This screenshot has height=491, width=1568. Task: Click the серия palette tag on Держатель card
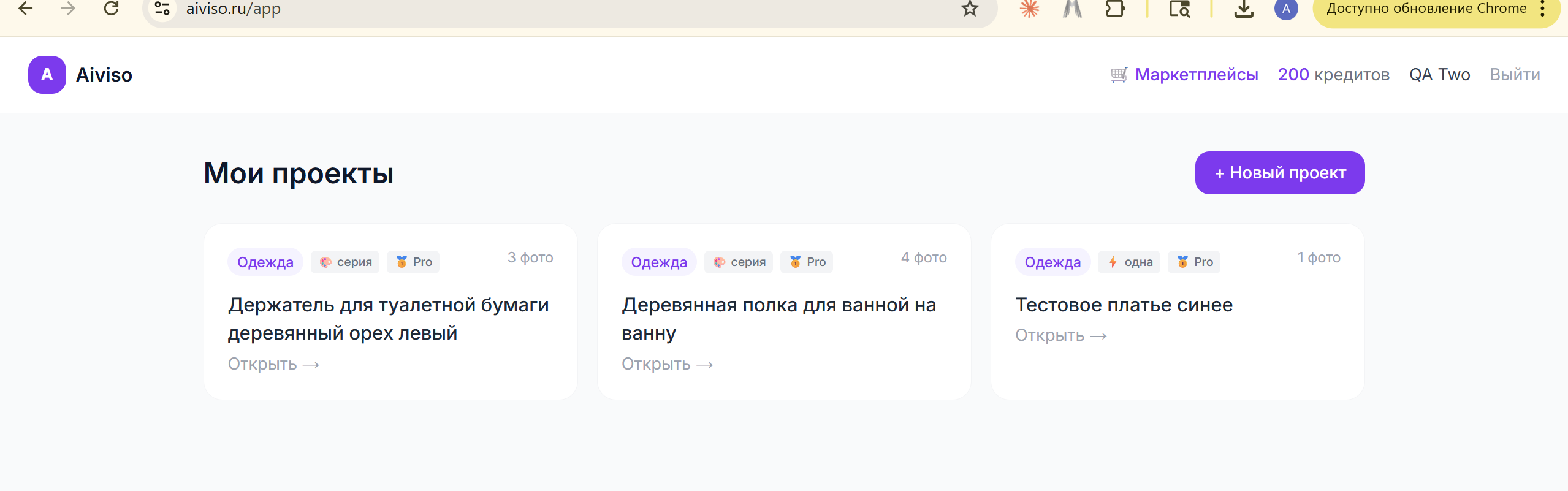(x=345, y=262)
